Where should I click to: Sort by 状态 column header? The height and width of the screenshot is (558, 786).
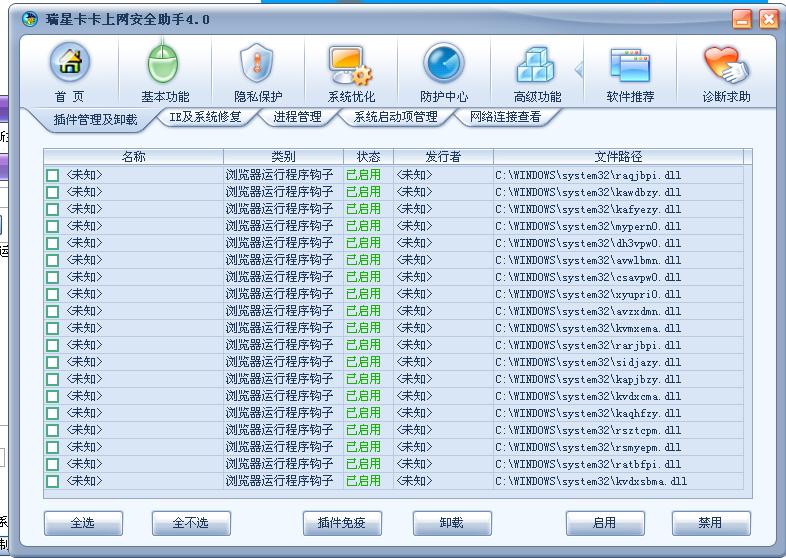pyautogui.click(x=368, y=157)
